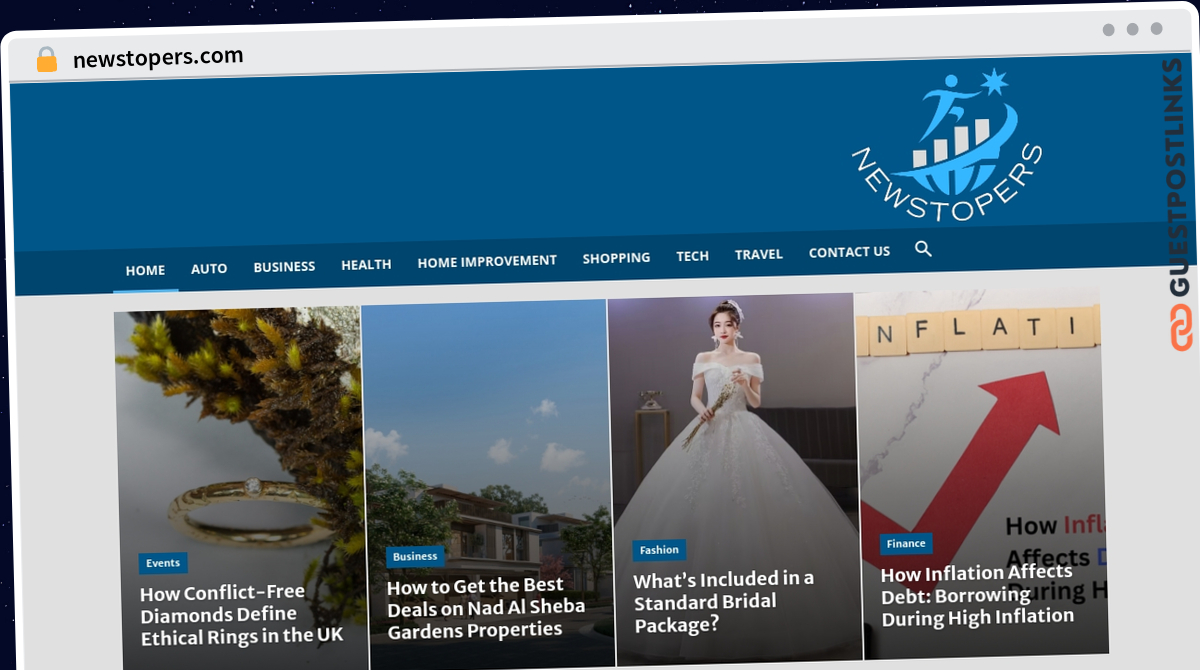Choose Travel from the navigation bar
Image resolution: width=1200 pixels, height=670 pixels.
pos(758,254)
